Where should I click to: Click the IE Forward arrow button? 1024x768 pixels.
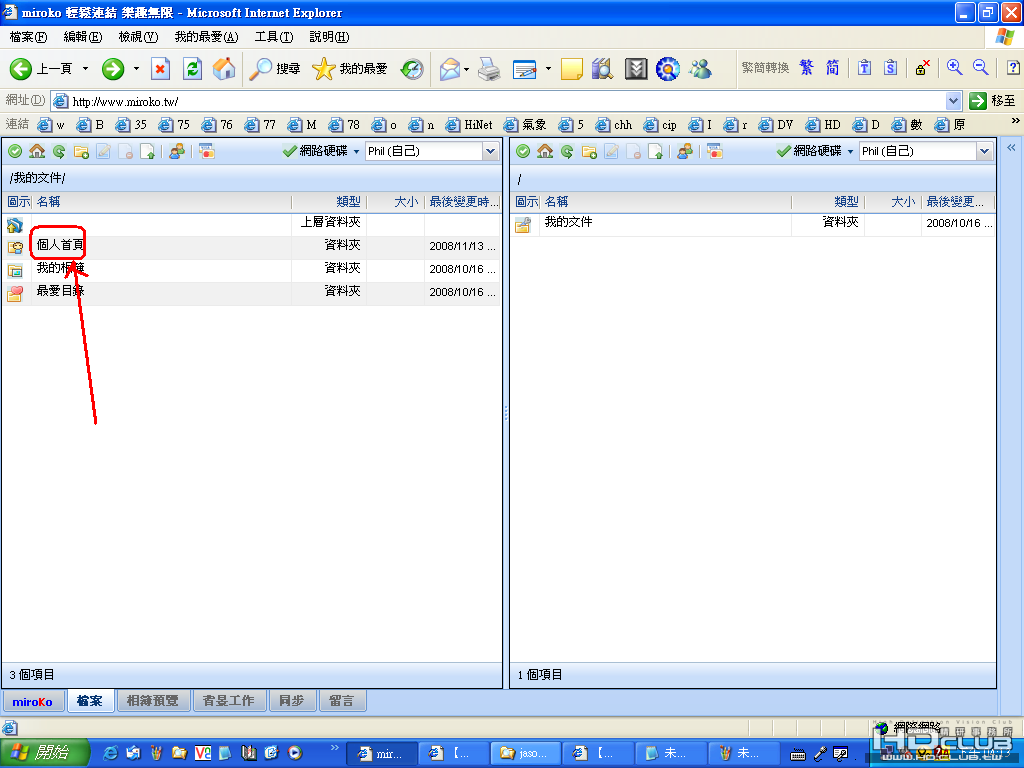pyautogui.click(x=113, y=69)
